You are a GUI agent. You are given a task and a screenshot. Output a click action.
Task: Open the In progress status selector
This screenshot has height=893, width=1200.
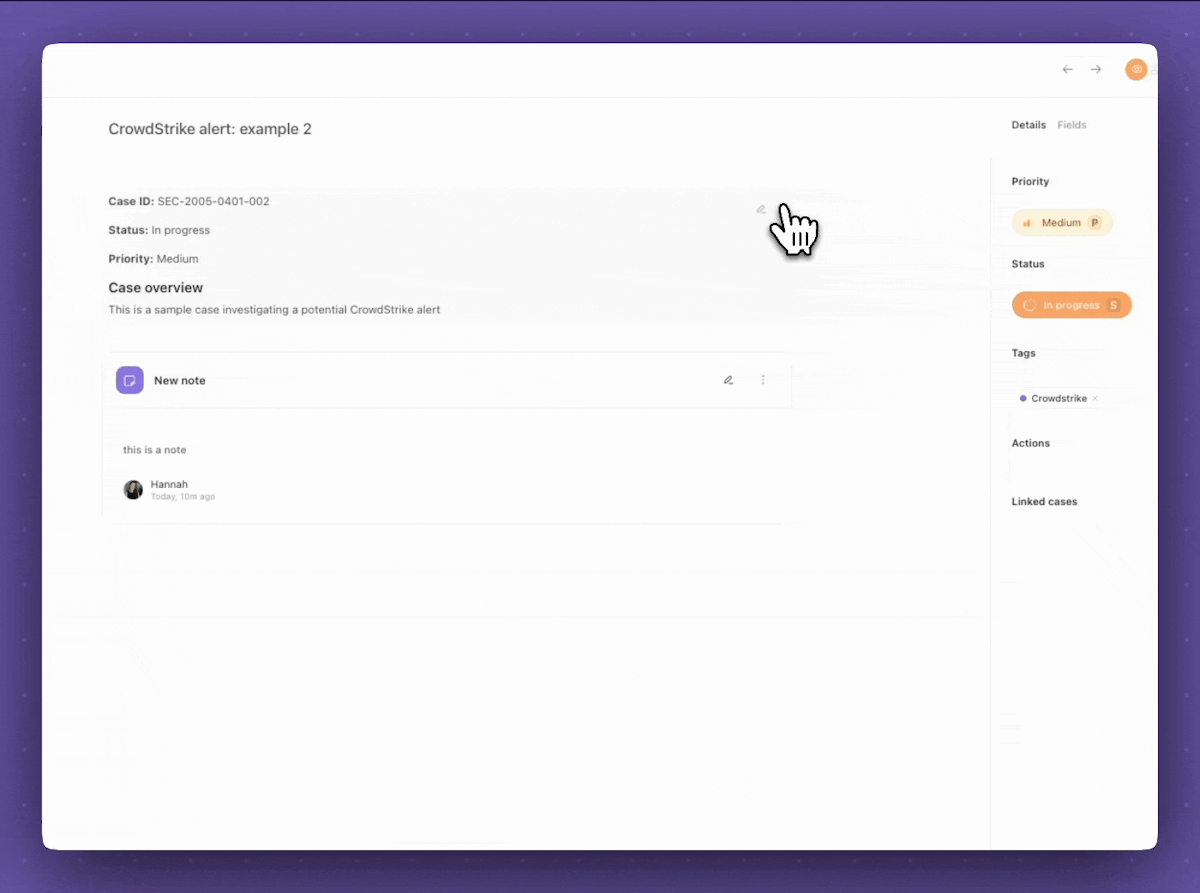1071,305
